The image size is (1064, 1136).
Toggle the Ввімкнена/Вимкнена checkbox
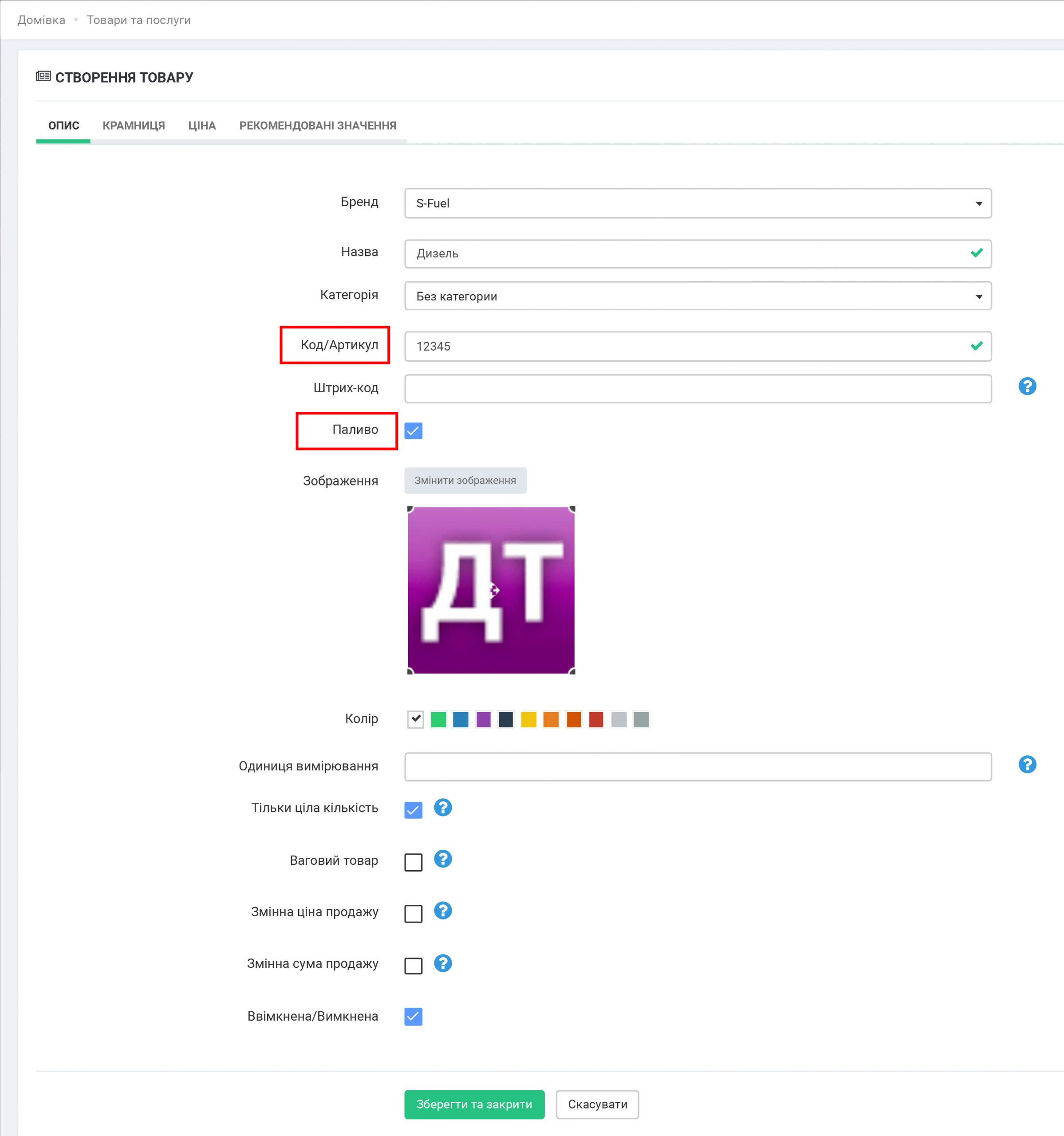click(x=413, y=1017)
